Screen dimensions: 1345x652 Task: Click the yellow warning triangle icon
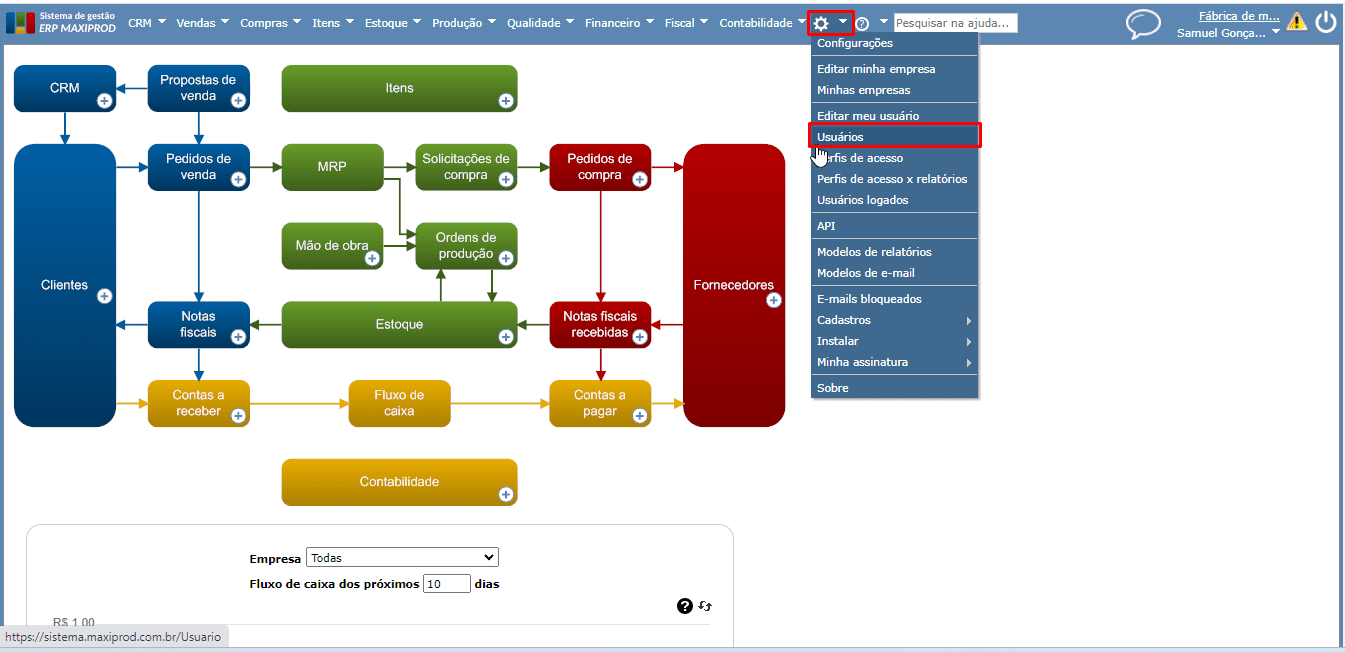pos(1297,21)
